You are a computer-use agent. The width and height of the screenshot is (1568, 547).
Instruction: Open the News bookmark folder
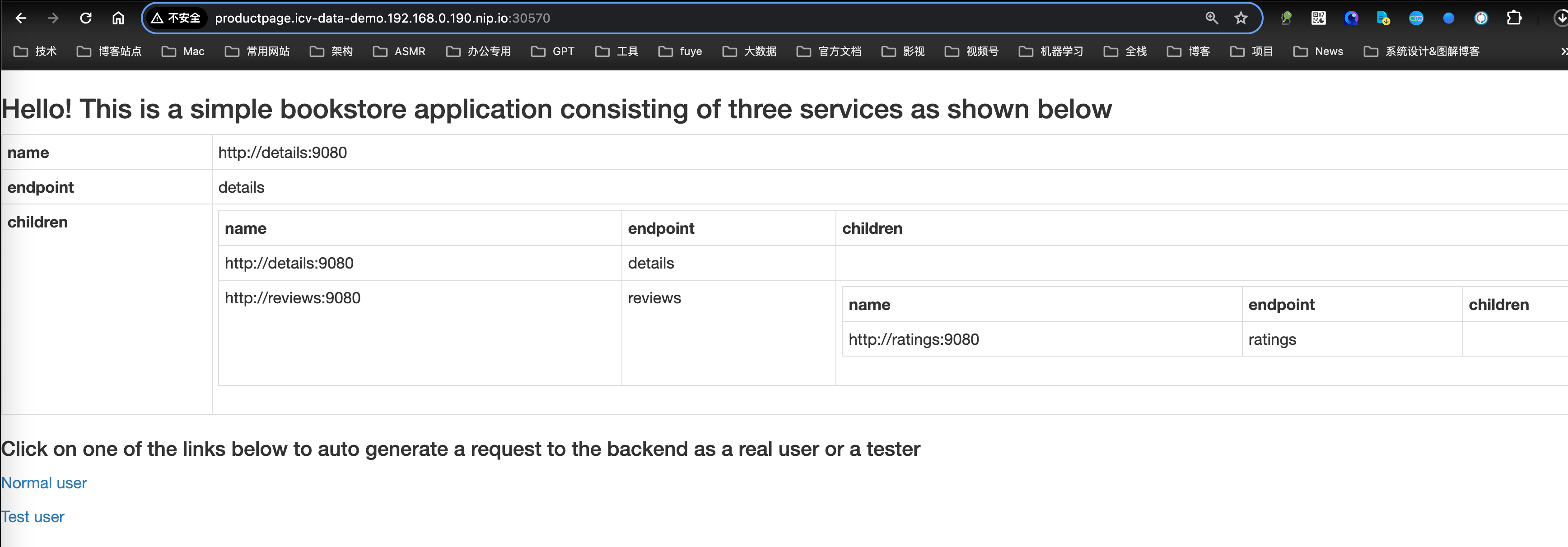[x=1318, y=52]
